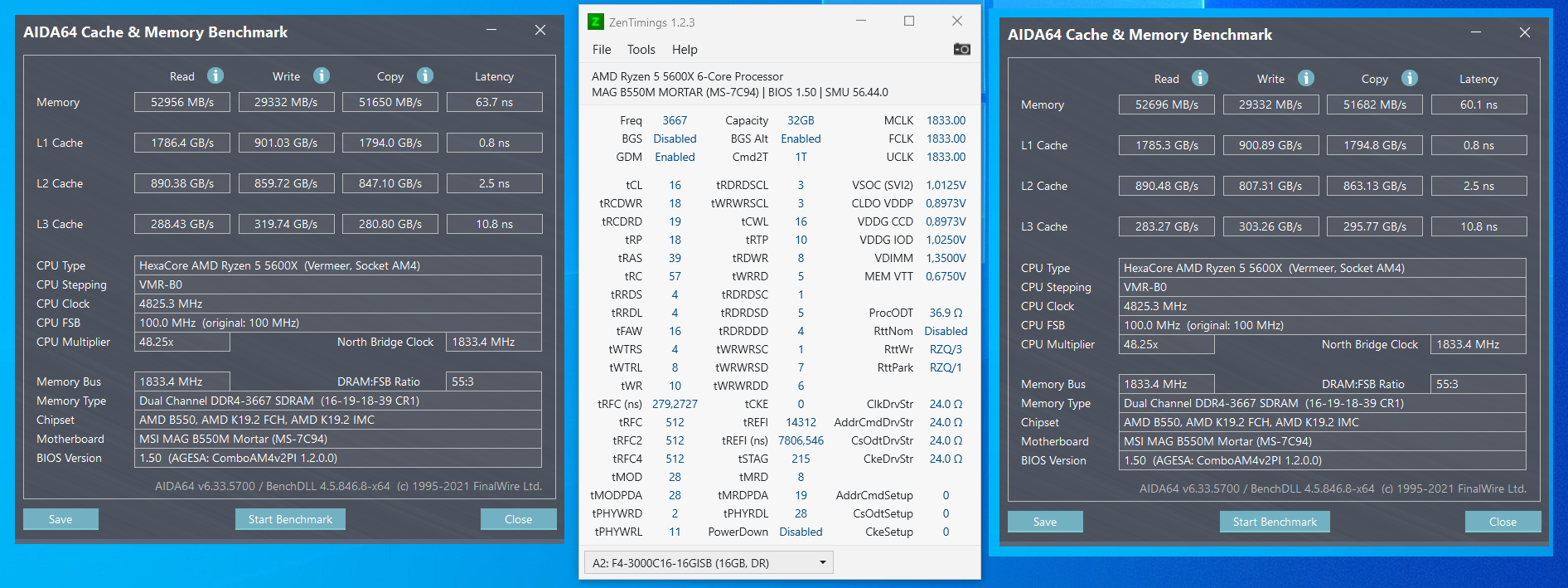Click Save in right AIDA64 window
Screen dimensions: 1568x588
(x=1045, y=522)
